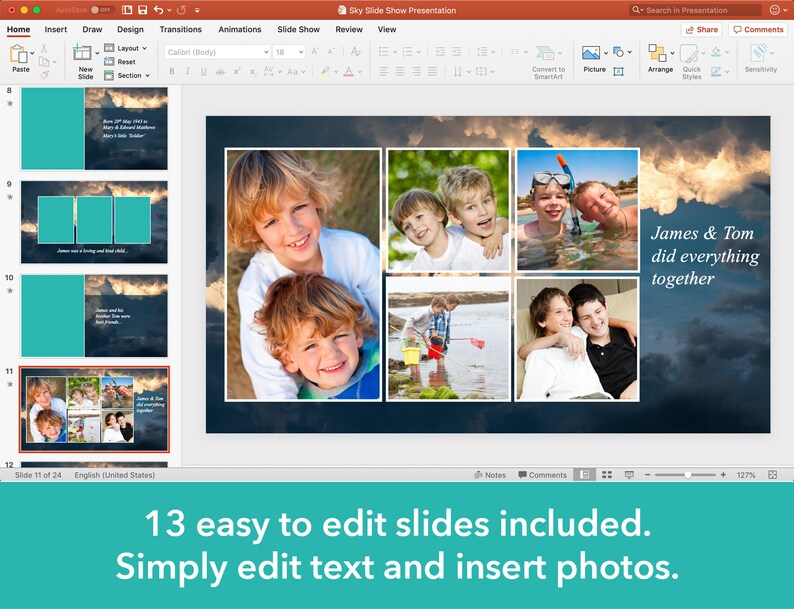
Task: Toggle the AutoSave switch
Action: (x=102, y=10)
